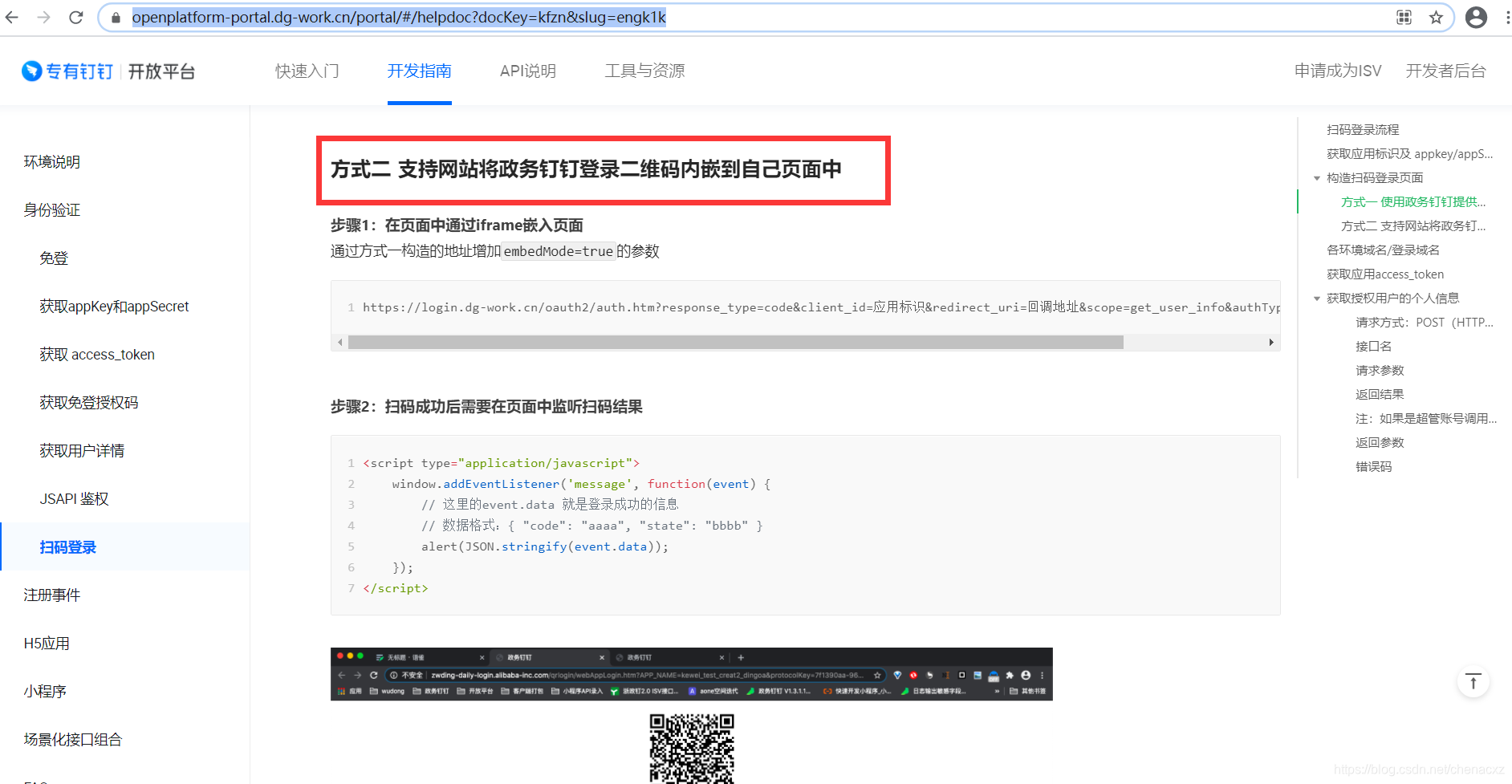Click the alert(JSON.stringify(event.data)) code line

coord(545,546)
